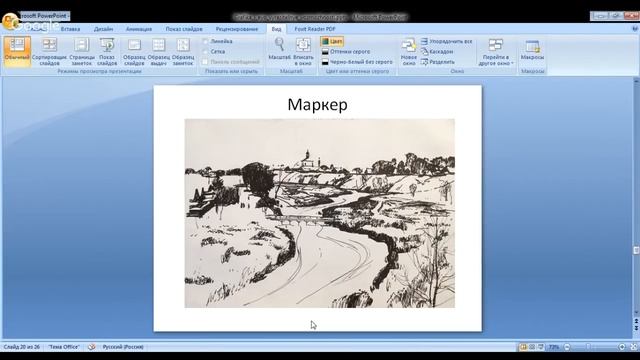Screen dimensions: 640x360
Task: Select the landscape drawing image on slide
Action: [x=320, y=213]
